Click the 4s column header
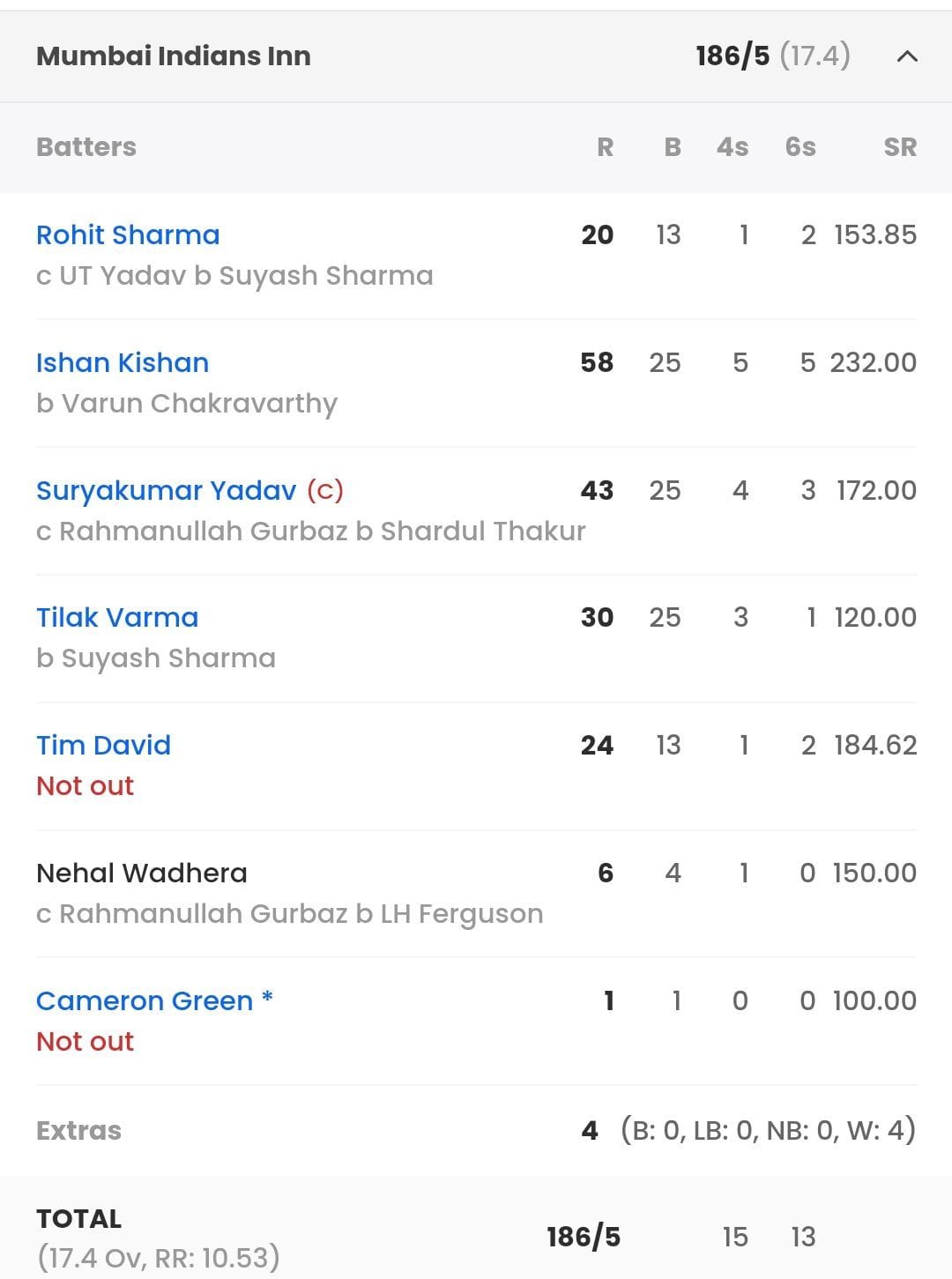The width and height of the screenshot is (952, 1279). (733, 147)
